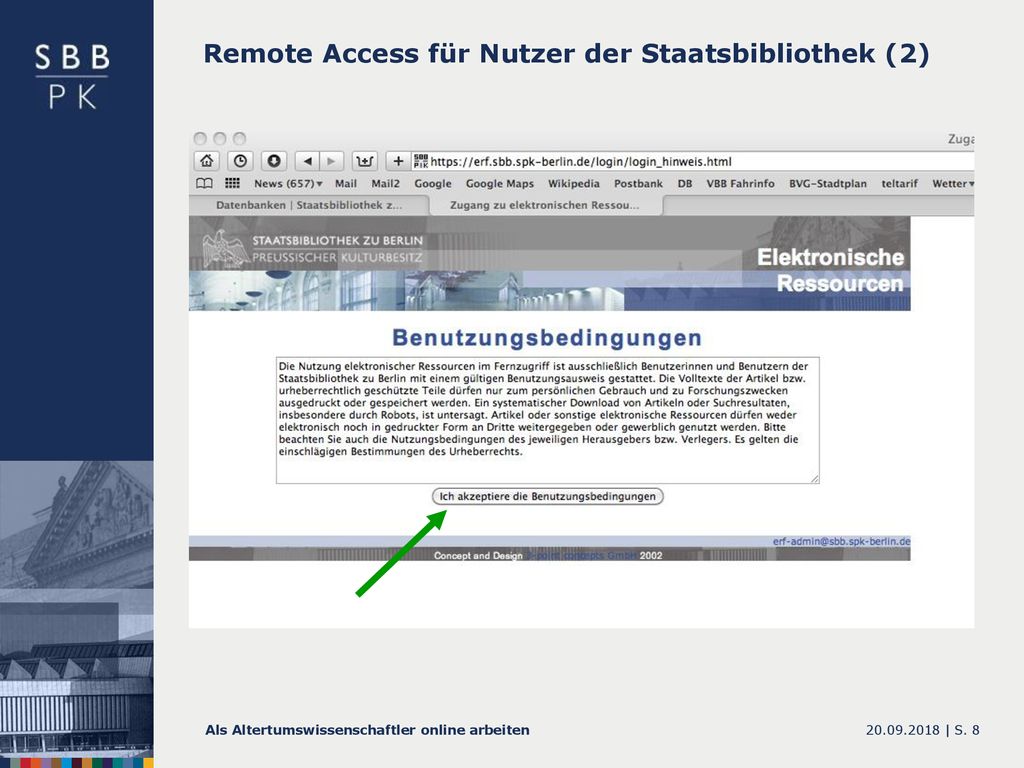The width and height of the screenshot is (1024, 768).
Task: Click the date 20.09.2018 | S. 8
Action: 923,730
